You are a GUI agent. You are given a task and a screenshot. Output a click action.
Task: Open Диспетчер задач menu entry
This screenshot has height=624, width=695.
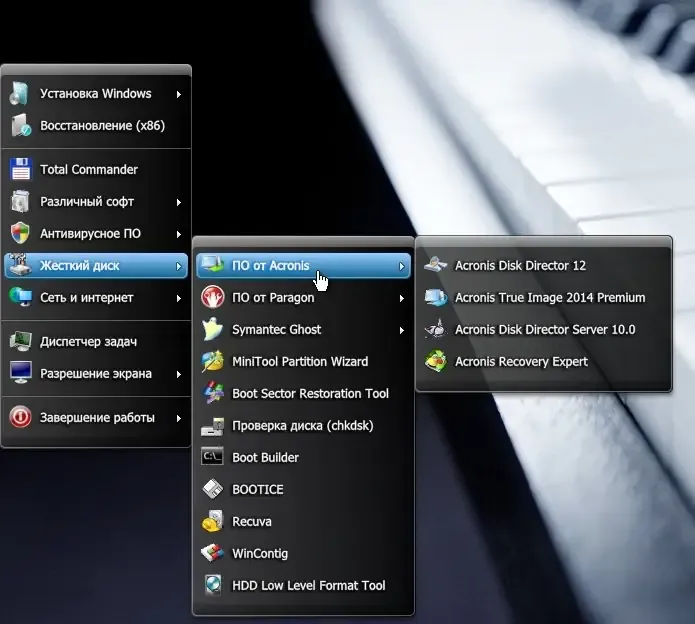96,341
